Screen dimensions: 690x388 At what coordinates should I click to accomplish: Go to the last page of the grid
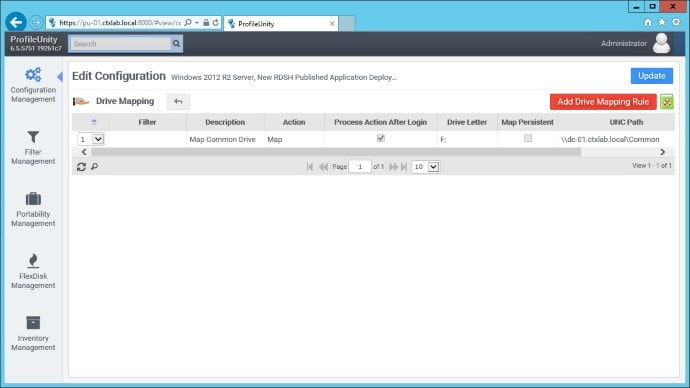tap(404, 167)
